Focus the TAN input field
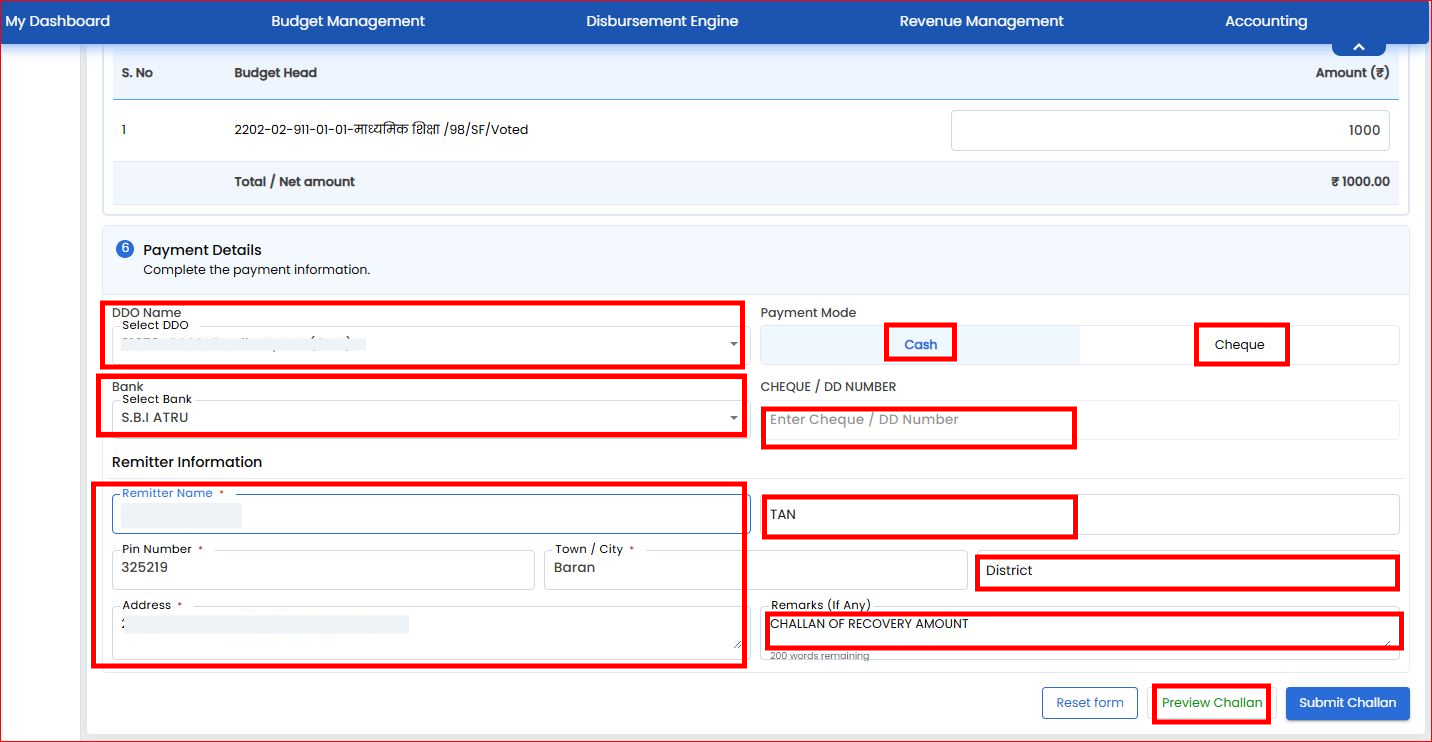Viewport: 1432px width, 742px height. tap(1080, 514)
